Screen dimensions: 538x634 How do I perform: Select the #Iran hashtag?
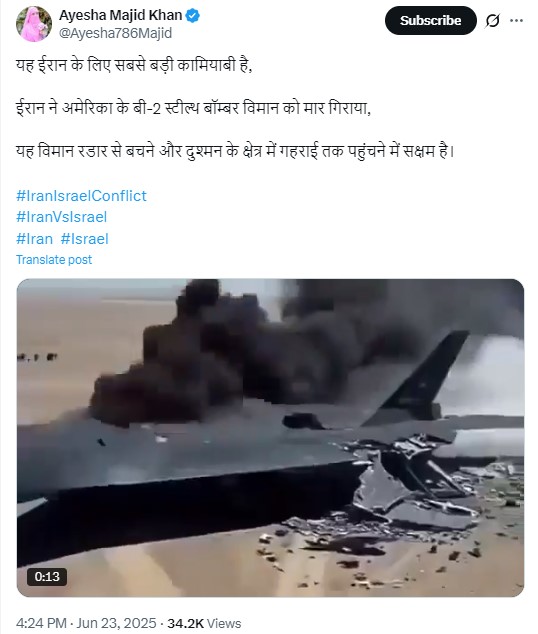click(34, 239)
